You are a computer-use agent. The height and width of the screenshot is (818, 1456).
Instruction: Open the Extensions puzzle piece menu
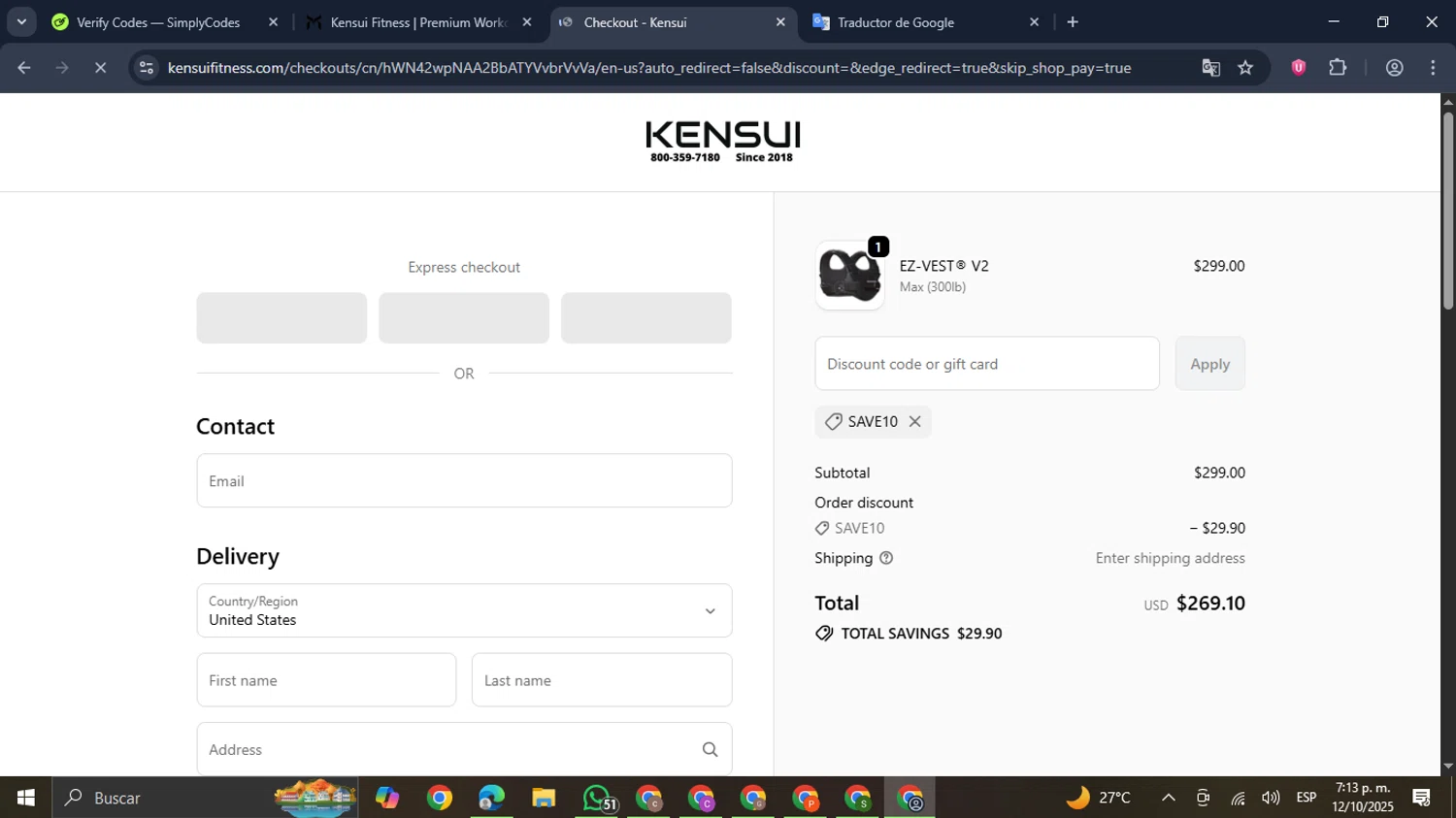(1338, 67)
